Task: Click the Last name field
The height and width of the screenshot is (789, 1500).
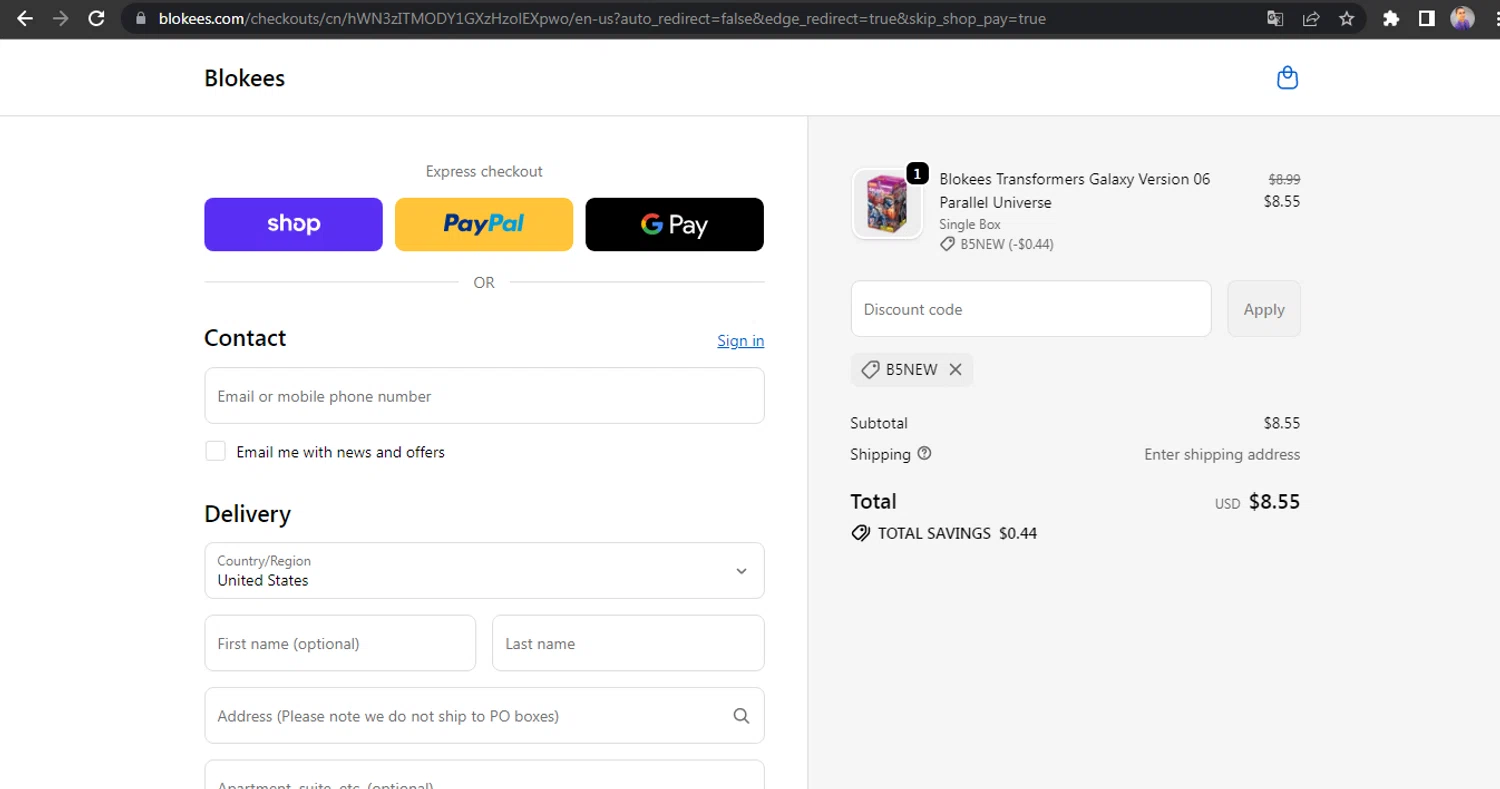Action: (x=628, y=643)
